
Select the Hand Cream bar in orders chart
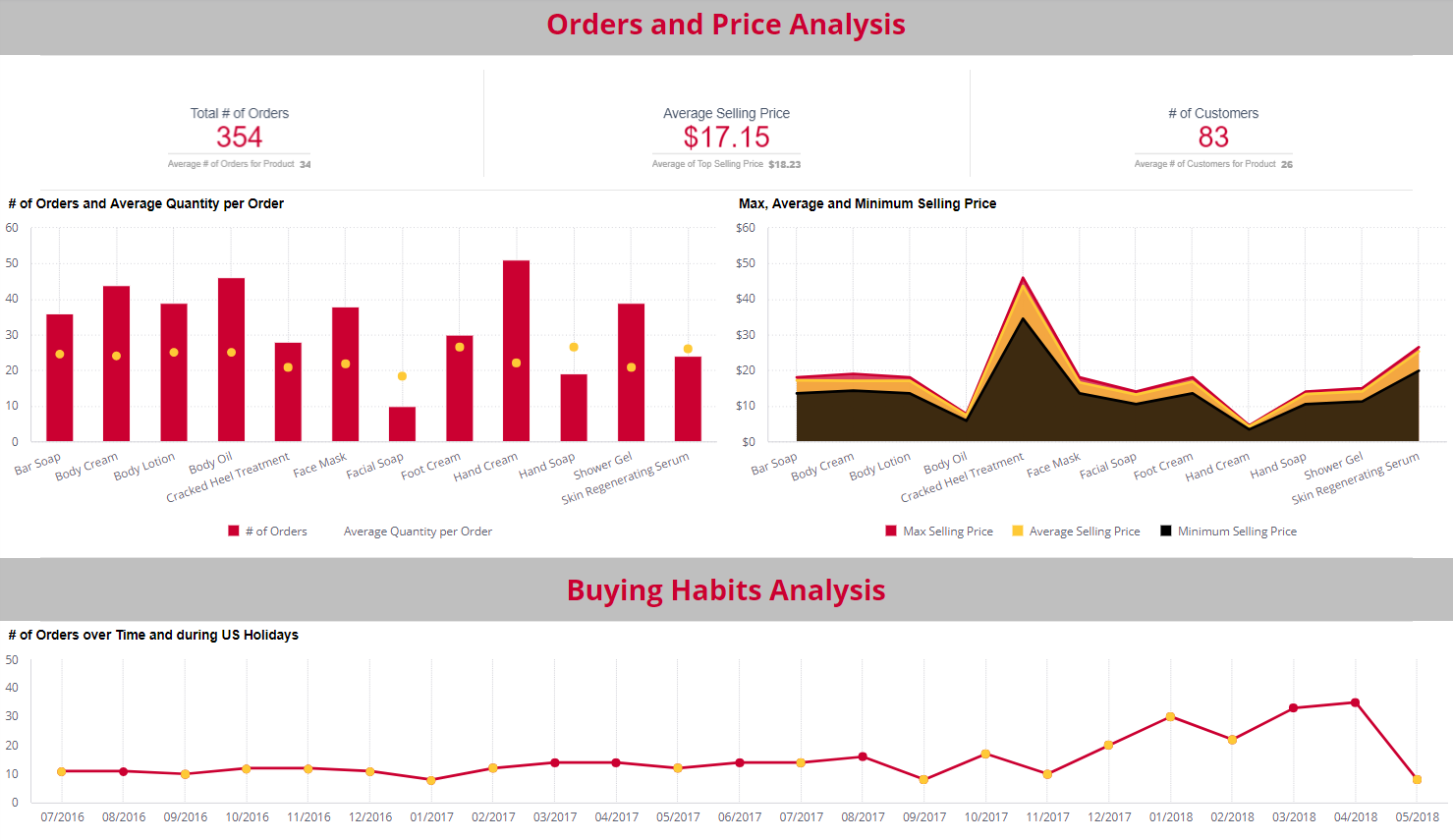tap(514, 349)
